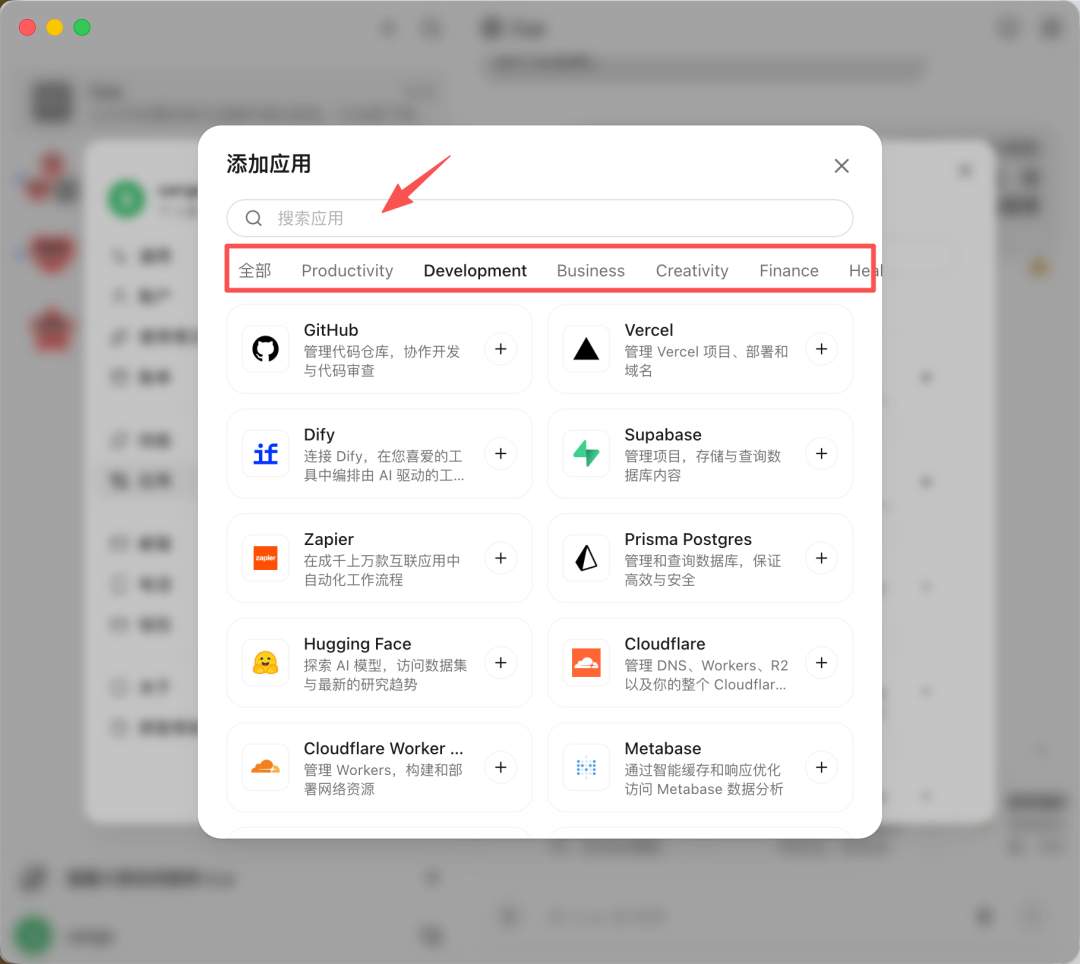Add the Zapier app with plus button

coord(501,558)
